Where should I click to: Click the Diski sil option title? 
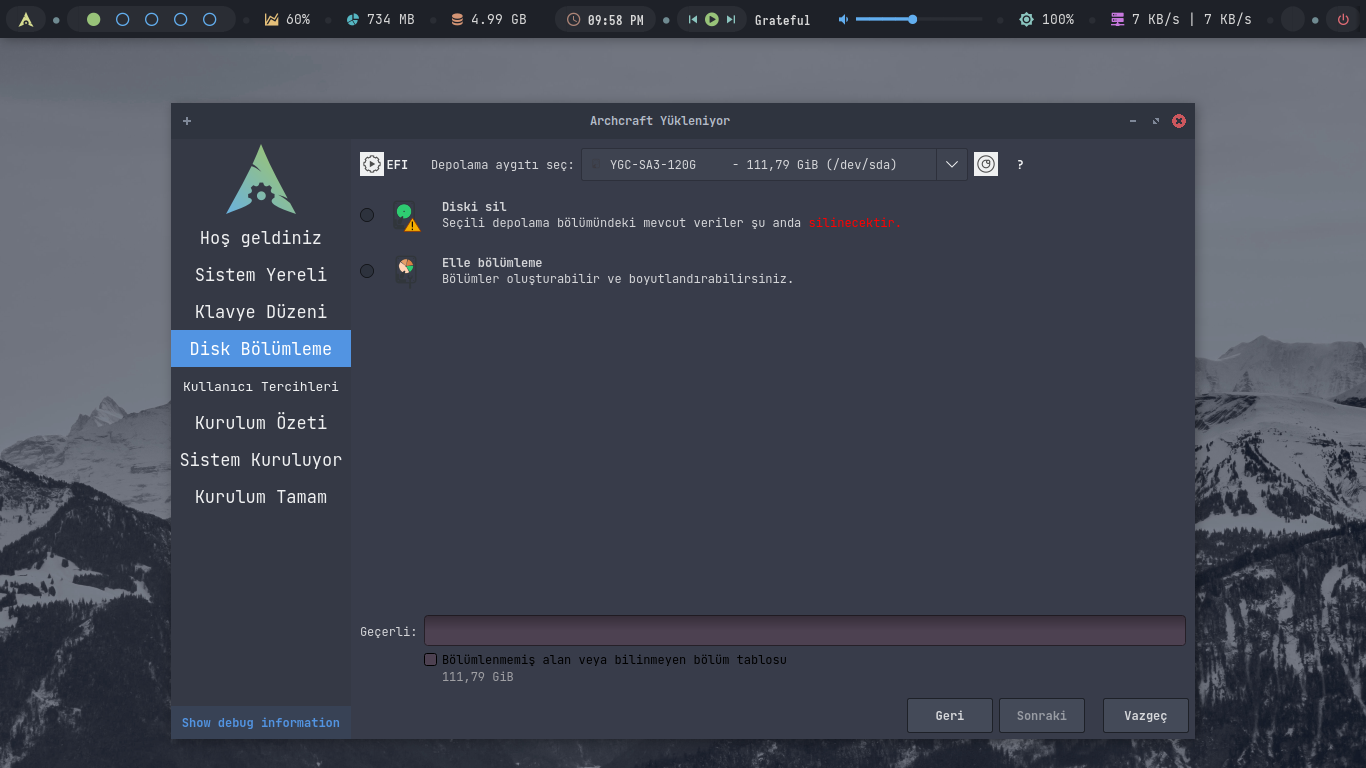475,207
